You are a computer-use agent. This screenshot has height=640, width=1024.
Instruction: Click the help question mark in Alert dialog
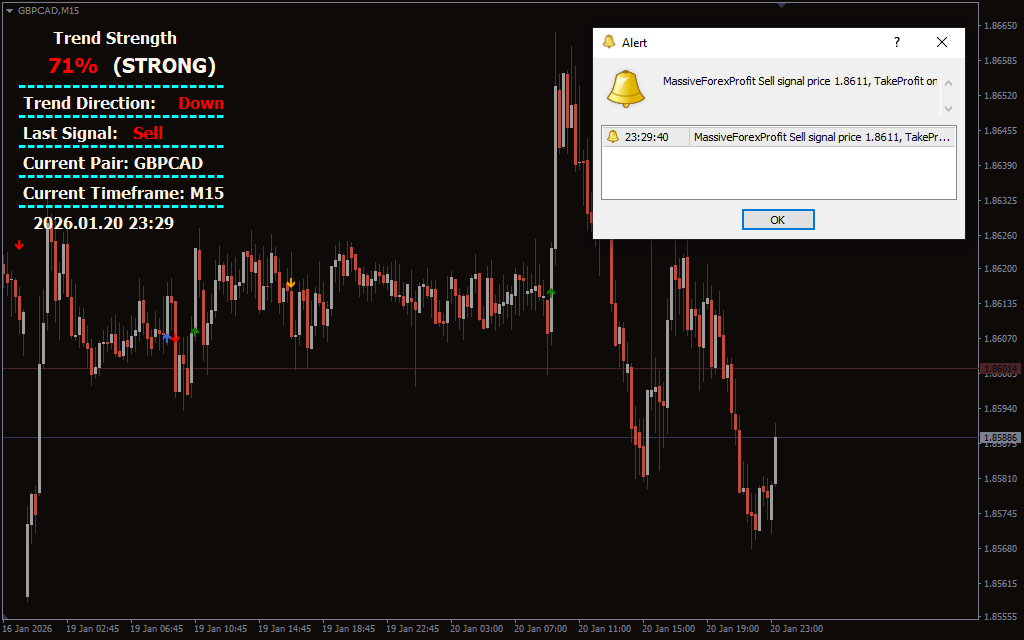point(896,42)
